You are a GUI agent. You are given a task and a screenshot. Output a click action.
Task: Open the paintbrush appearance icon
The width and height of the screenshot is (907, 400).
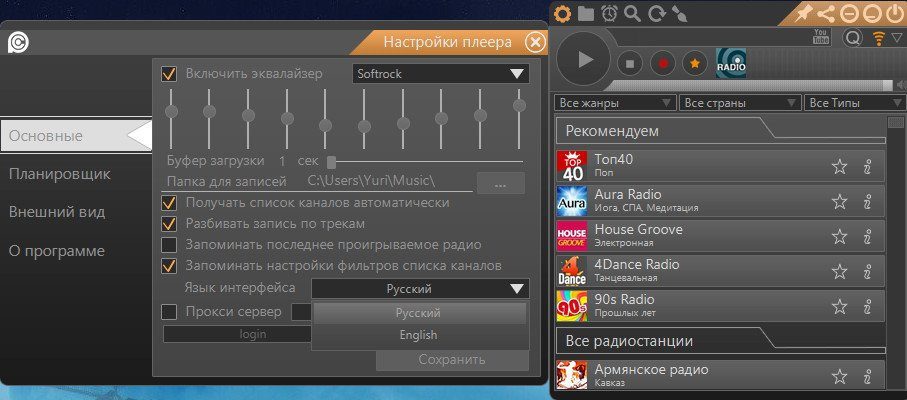679,13
